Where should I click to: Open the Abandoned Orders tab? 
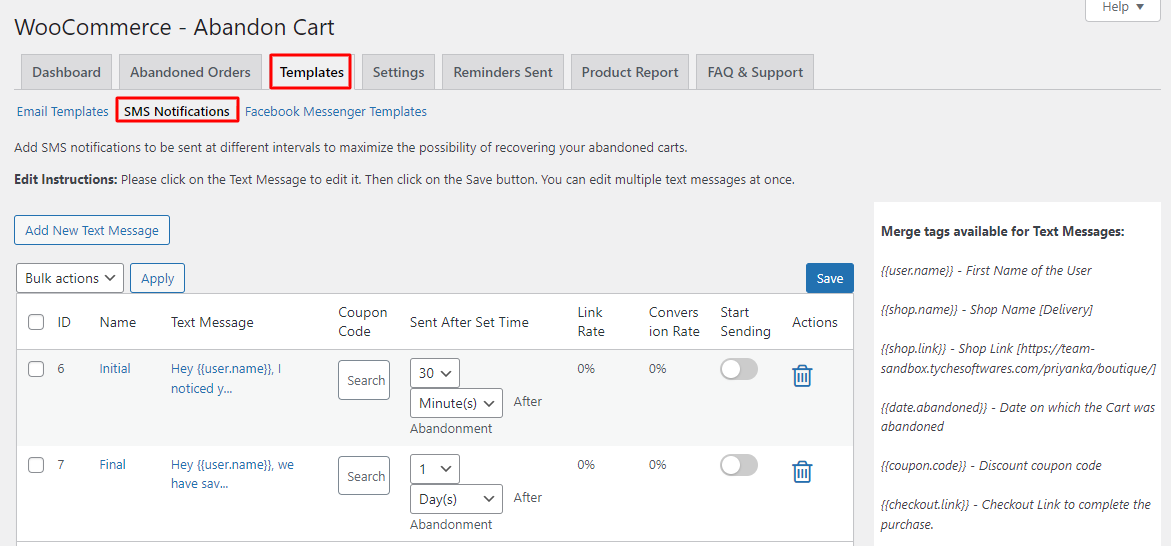[x=190, y=72]
